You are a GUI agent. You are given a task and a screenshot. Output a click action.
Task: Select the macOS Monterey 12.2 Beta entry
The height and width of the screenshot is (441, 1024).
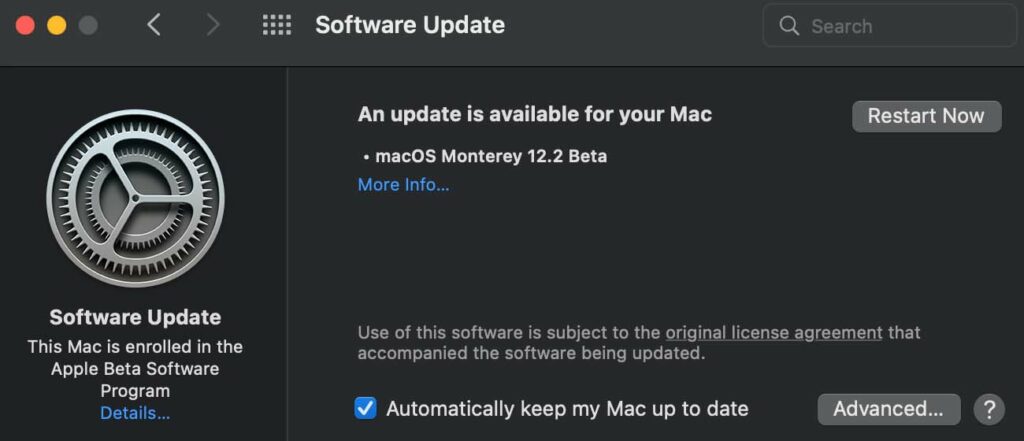[x=490, y=156]
